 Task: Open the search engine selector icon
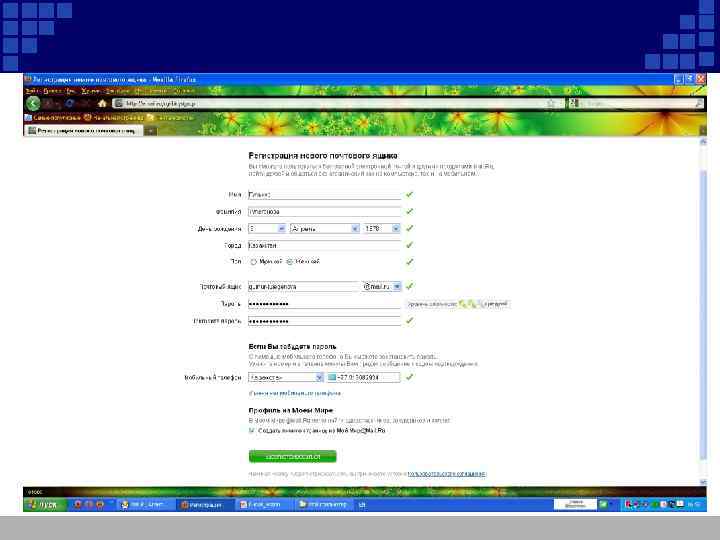[574, 104]
